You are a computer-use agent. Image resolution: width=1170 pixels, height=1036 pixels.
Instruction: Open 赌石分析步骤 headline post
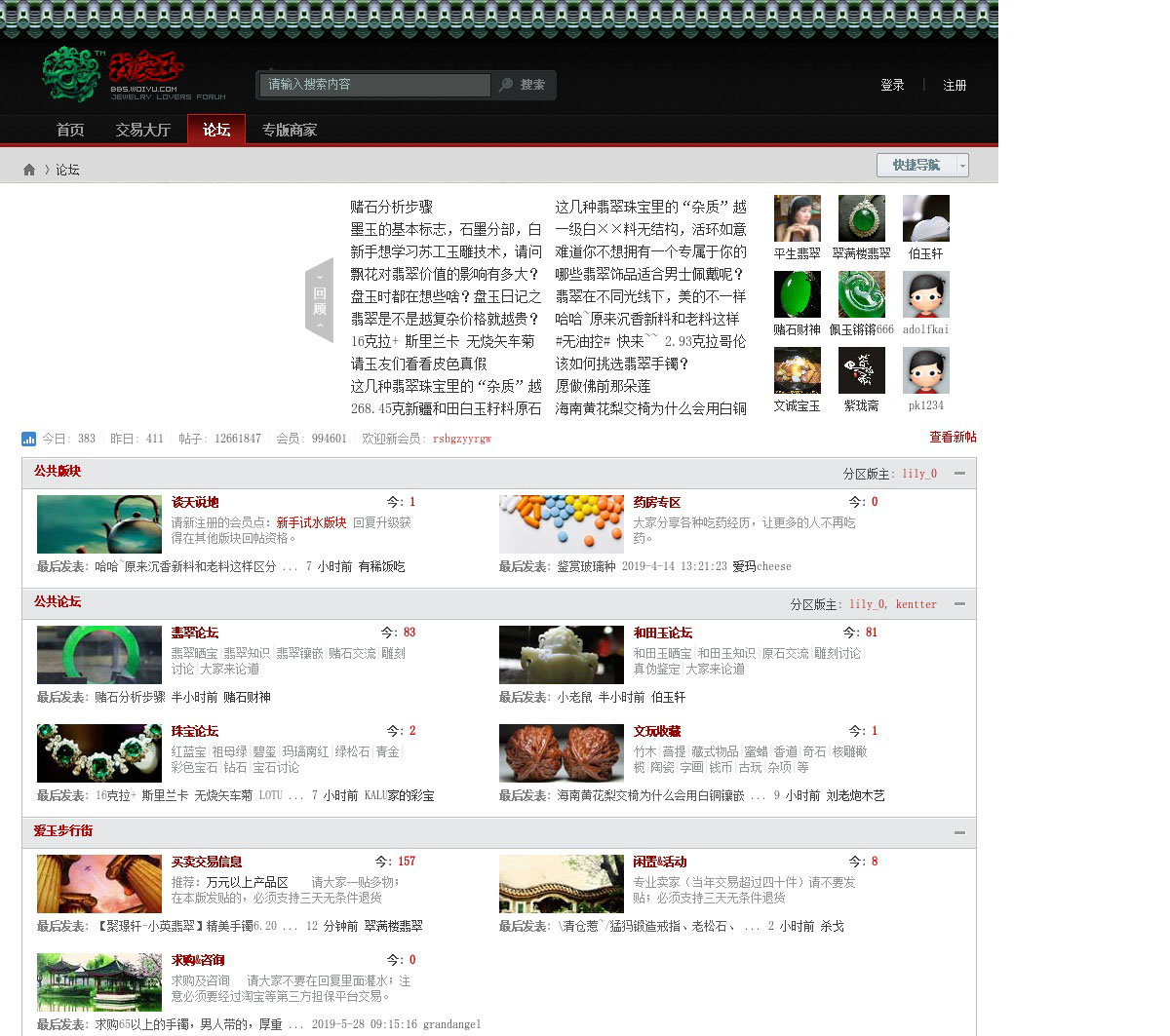[391, 207]
